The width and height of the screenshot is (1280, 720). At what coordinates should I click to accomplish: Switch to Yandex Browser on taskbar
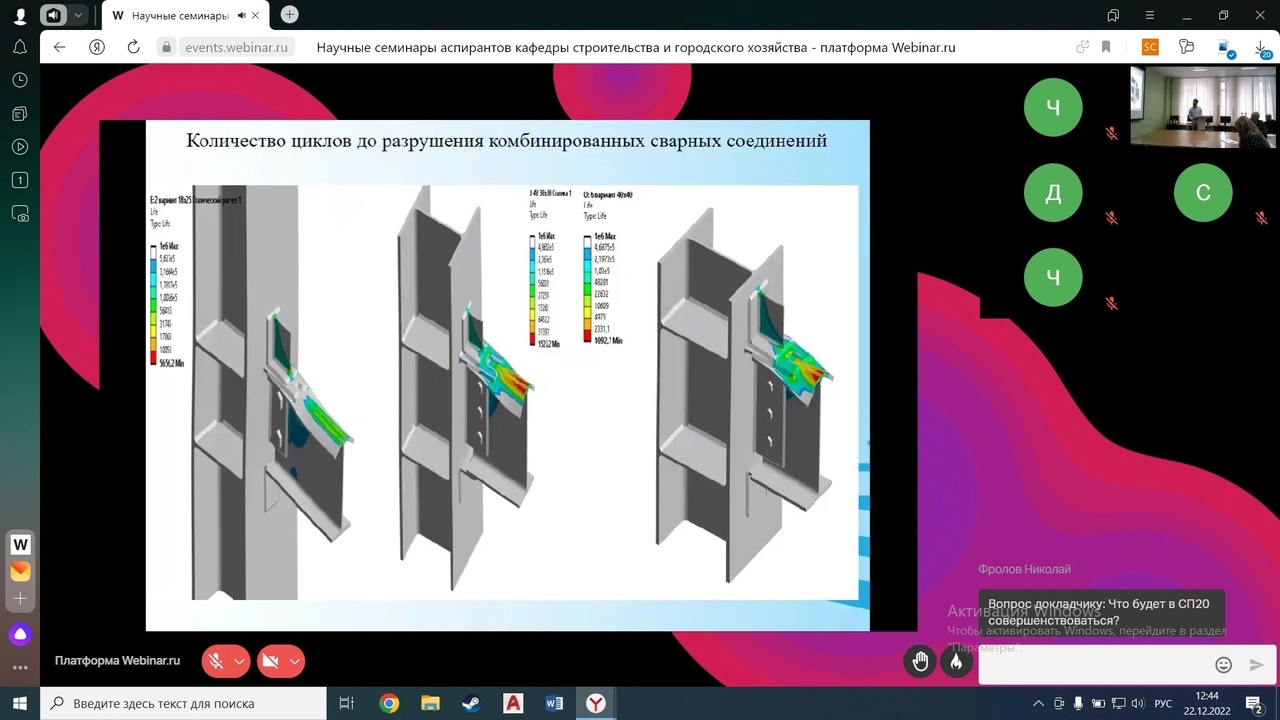pos(595,703)
